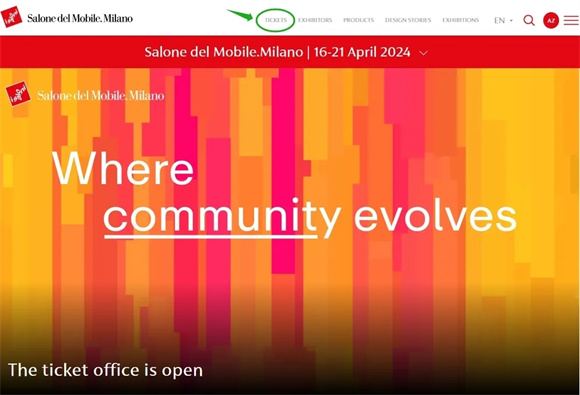Open the EN language dropdown
Screen dimensions: 580x395
(503, 20)
